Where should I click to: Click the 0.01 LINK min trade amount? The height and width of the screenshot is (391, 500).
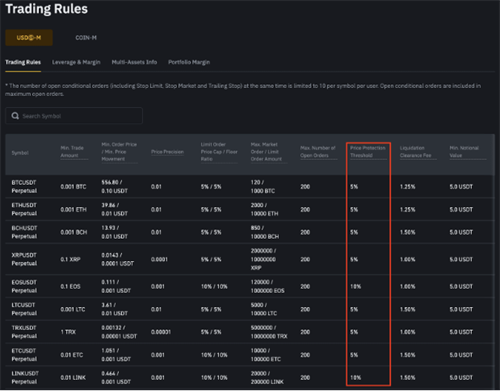coord(73,378)
